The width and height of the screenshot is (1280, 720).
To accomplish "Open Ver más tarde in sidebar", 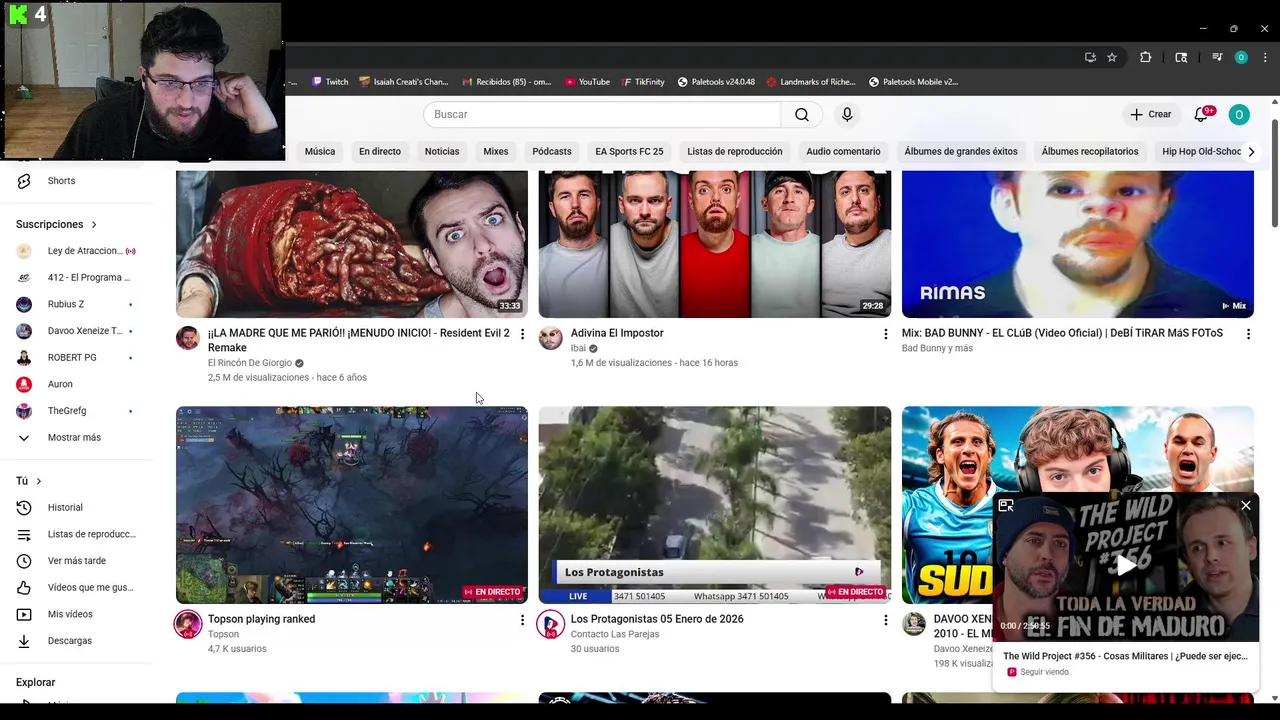I will (77, 561).
